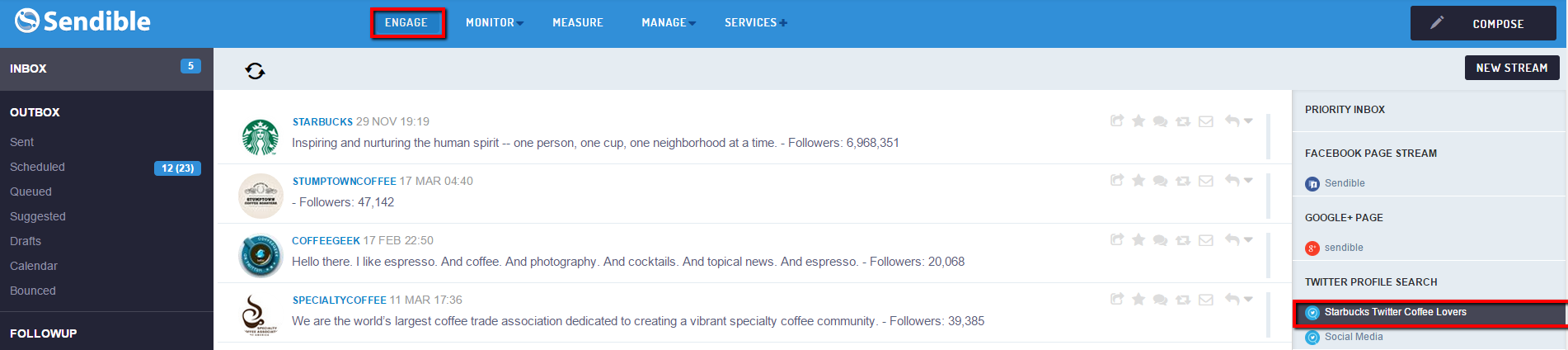Image resolution: width=1568 pixels, height=350 pixels.
Task: Click the Compose button
Action: 1483,23
